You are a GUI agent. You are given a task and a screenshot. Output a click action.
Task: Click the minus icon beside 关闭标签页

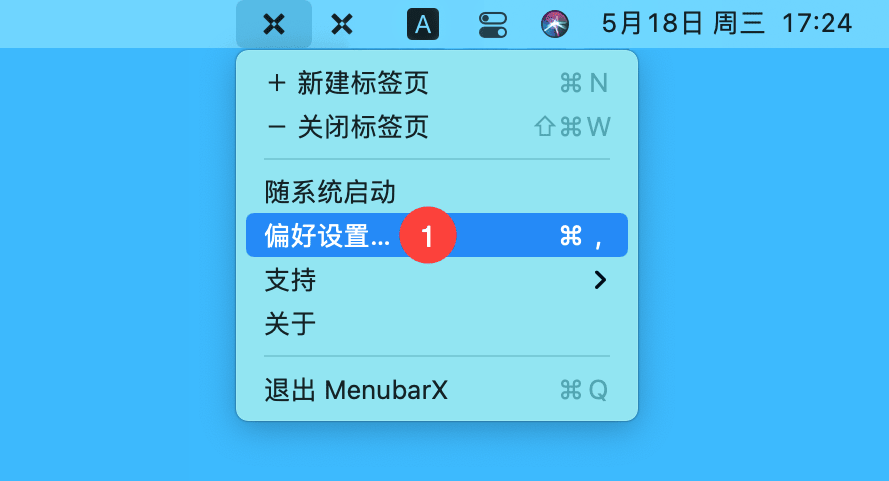point(277,127)
